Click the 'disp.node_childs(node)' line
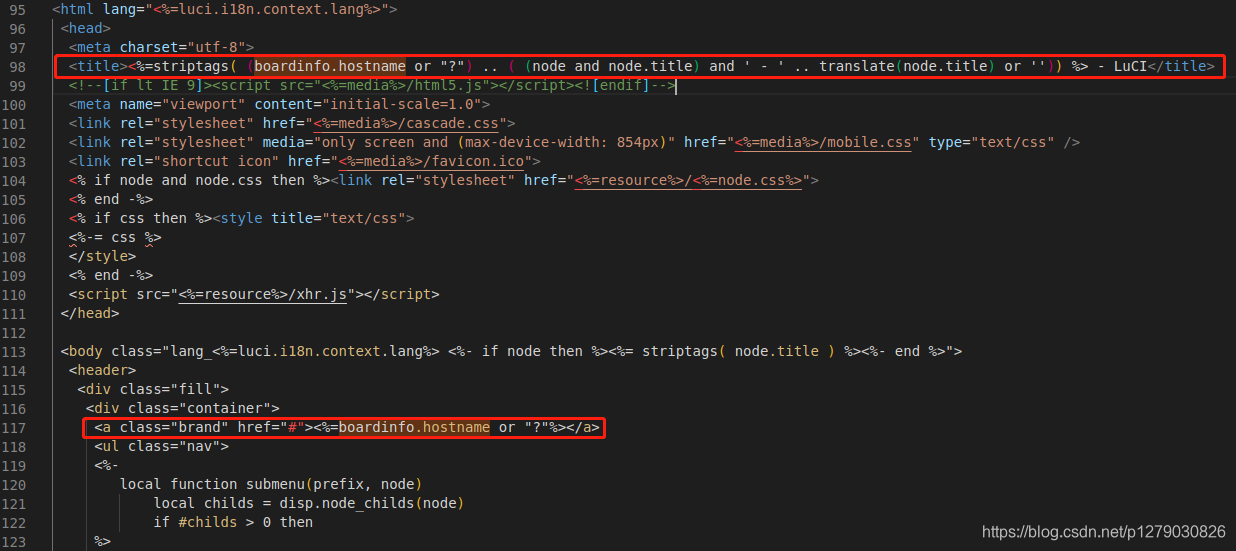 tap(309, 504)
